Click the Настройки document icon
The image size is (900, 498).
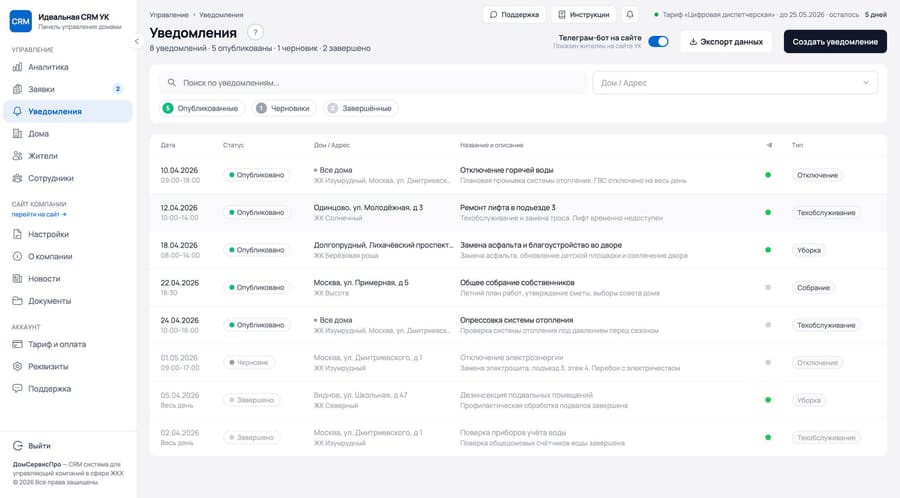pyautogui.click(x=17, y=234)
